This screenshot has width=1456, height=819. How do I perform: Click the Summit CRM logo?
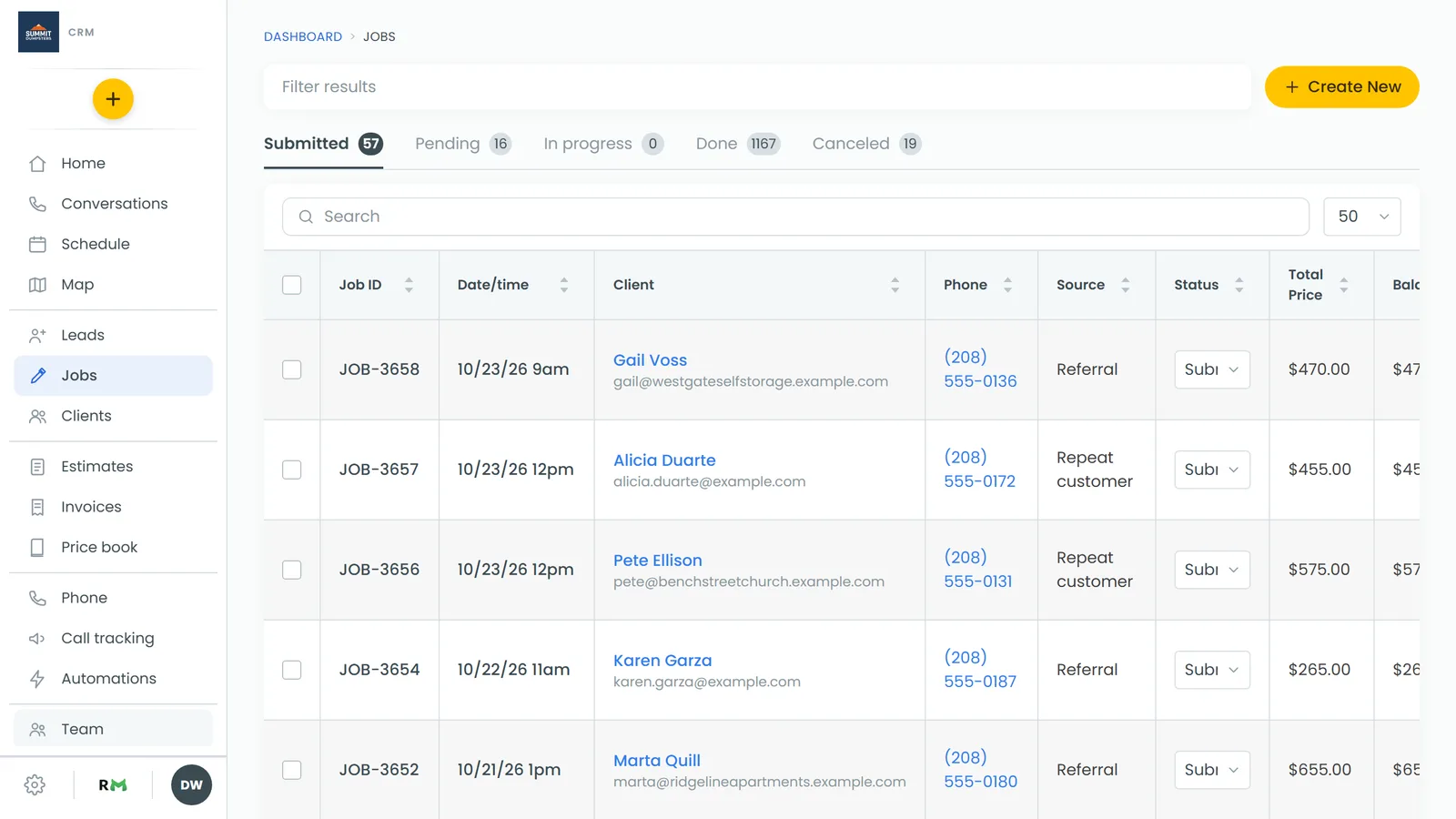(x=38, y=32)
